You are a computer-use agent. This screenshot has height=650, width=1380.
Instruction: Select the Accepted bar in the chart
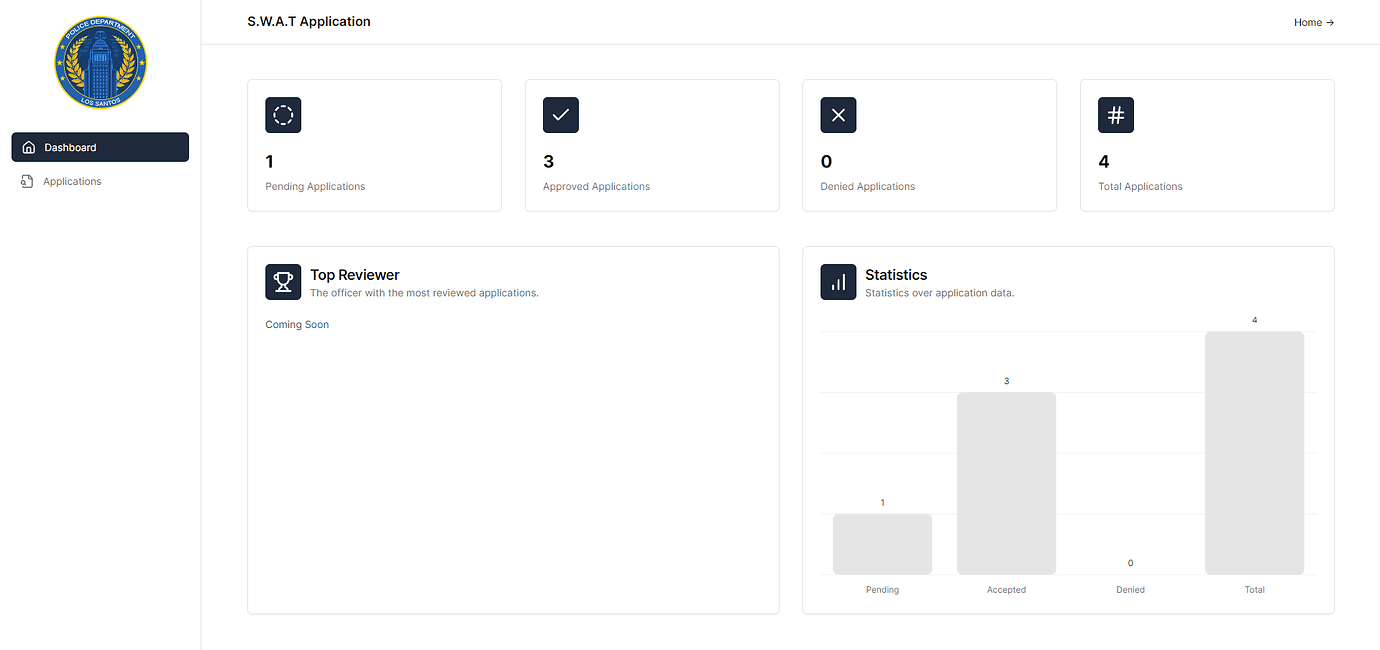pos(1006,483)
